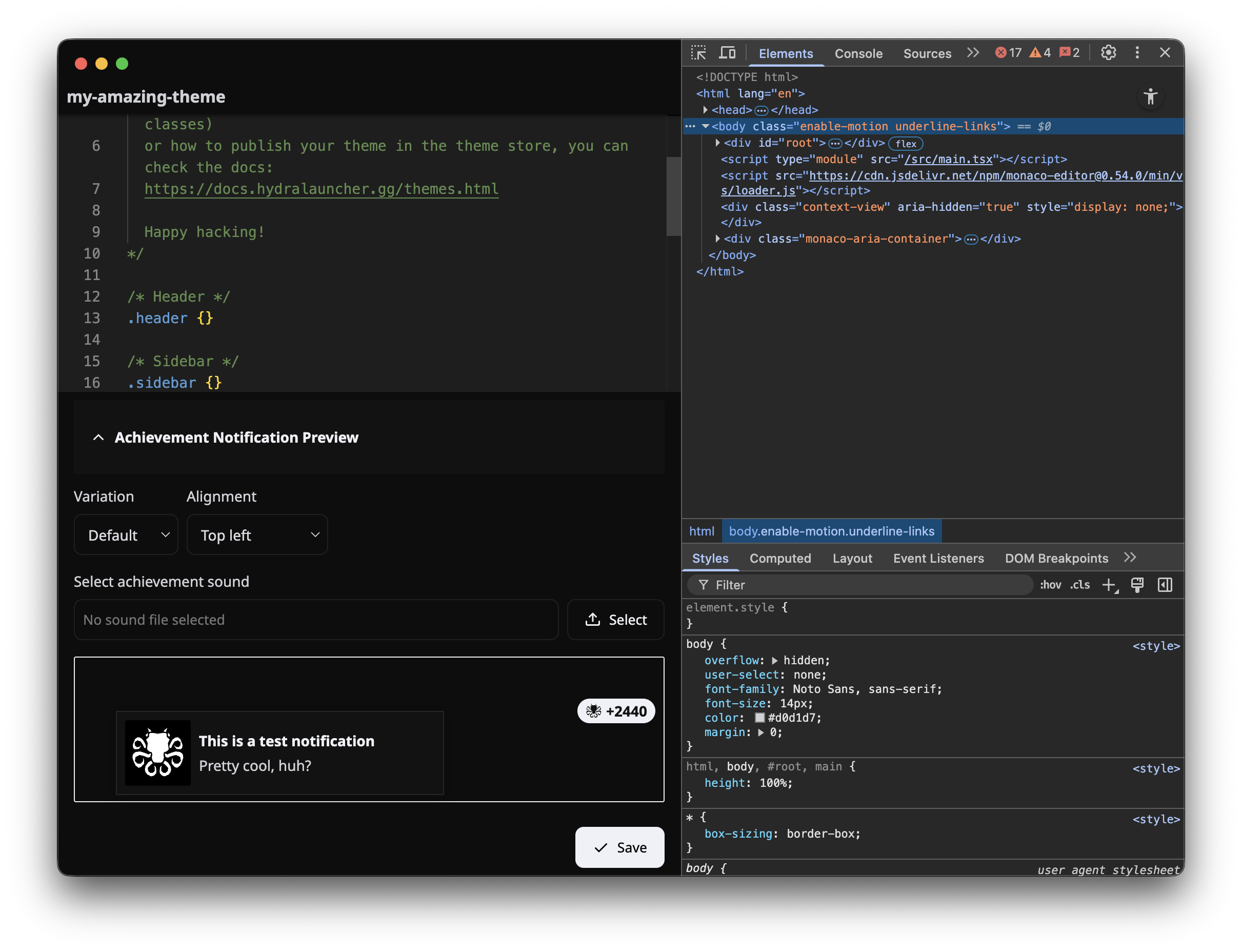
Task: Toggle the device emulation icon
Action: pos(728,52)
